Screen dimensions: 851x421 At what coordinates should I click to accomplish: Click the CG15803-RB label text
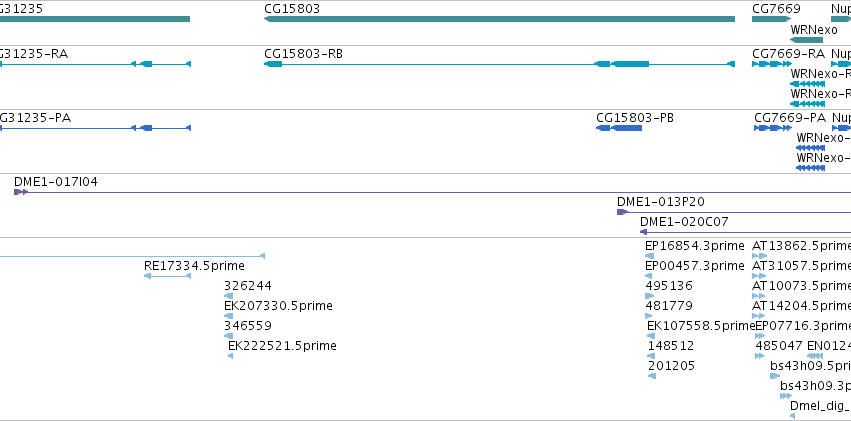tap(303, 54)
